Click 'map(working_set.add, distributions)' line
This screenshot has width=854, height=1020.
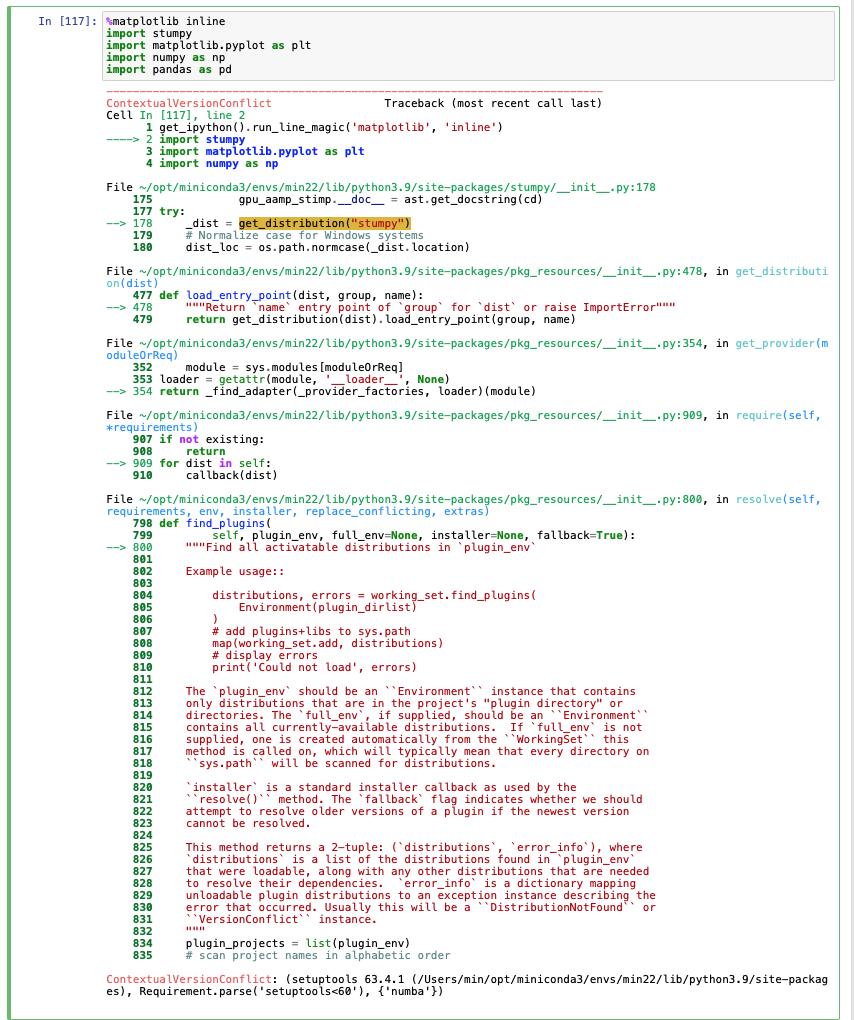(327, 644)
